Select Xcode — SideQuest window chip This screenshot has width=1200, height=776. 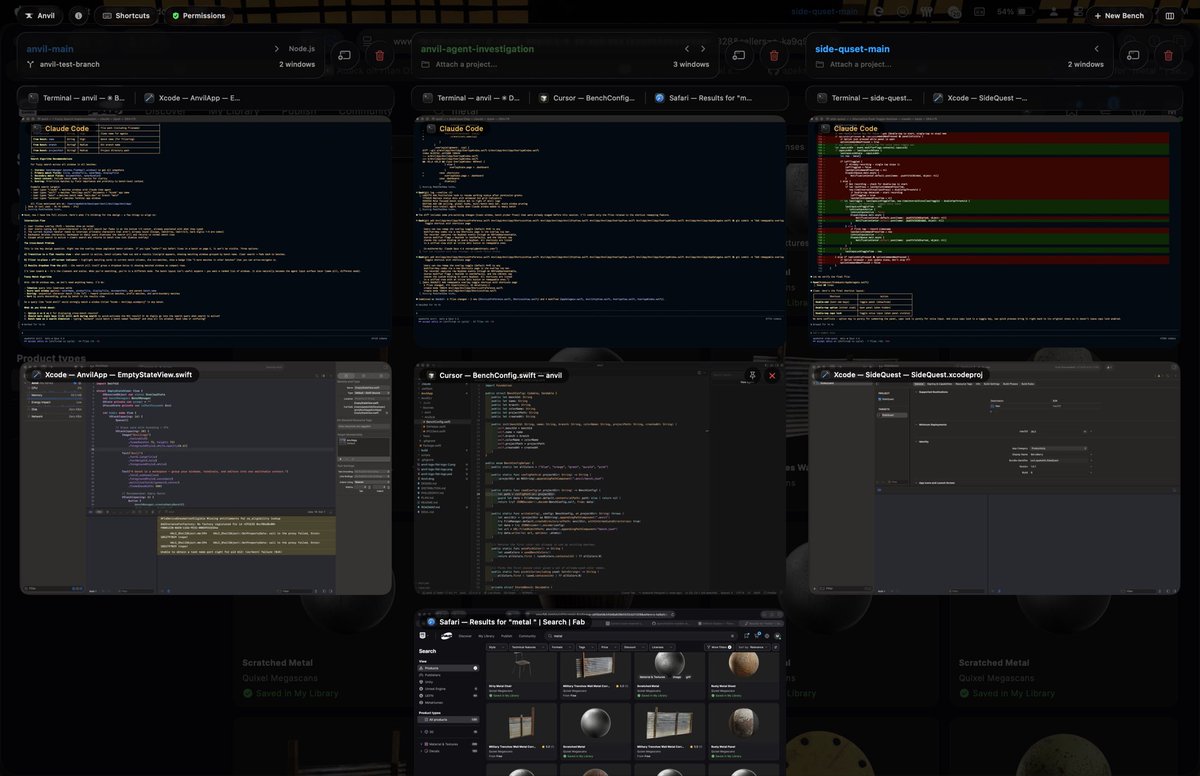(x=982, y=98)
